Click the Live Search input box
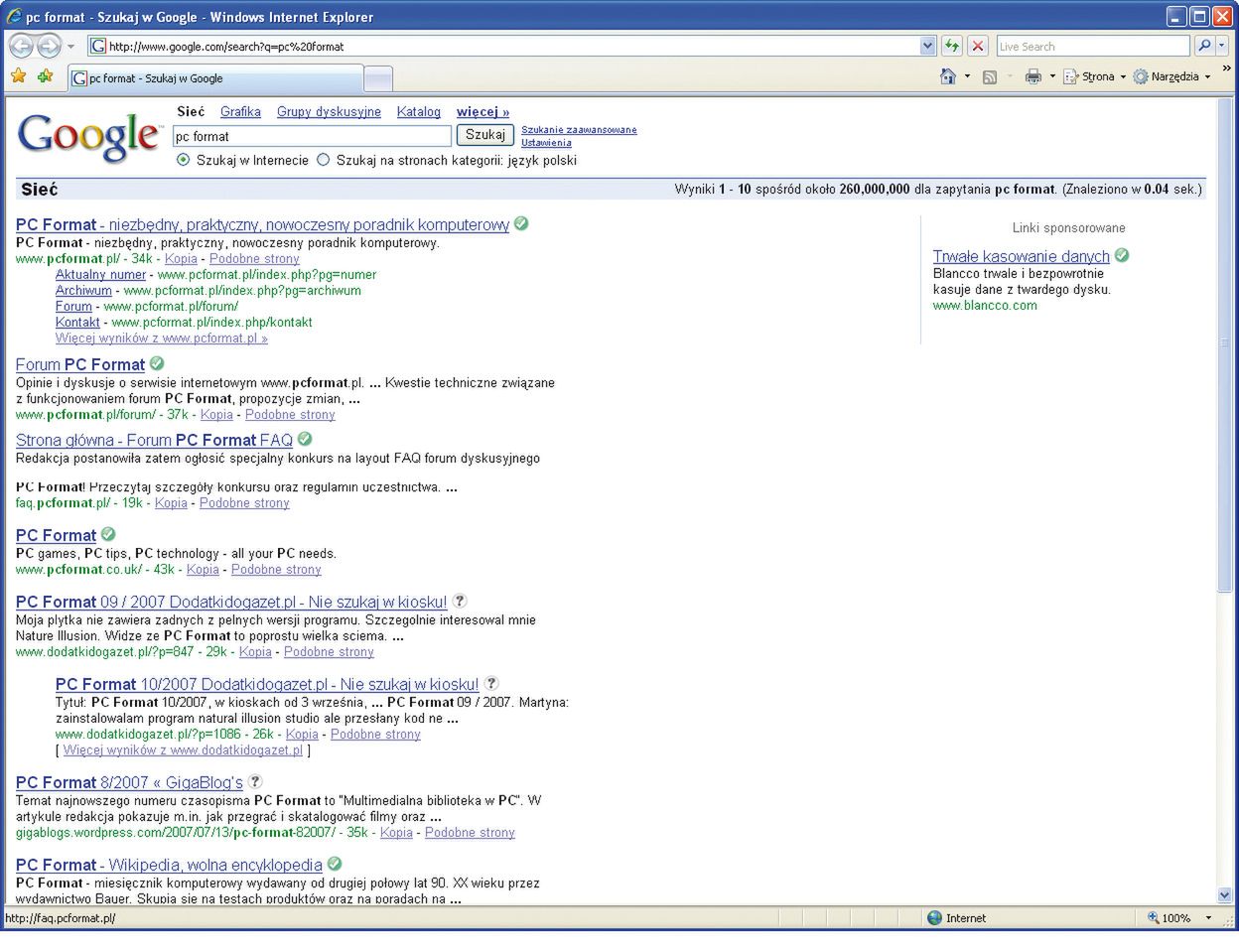1239x952 pixels. click(1093, 46)
